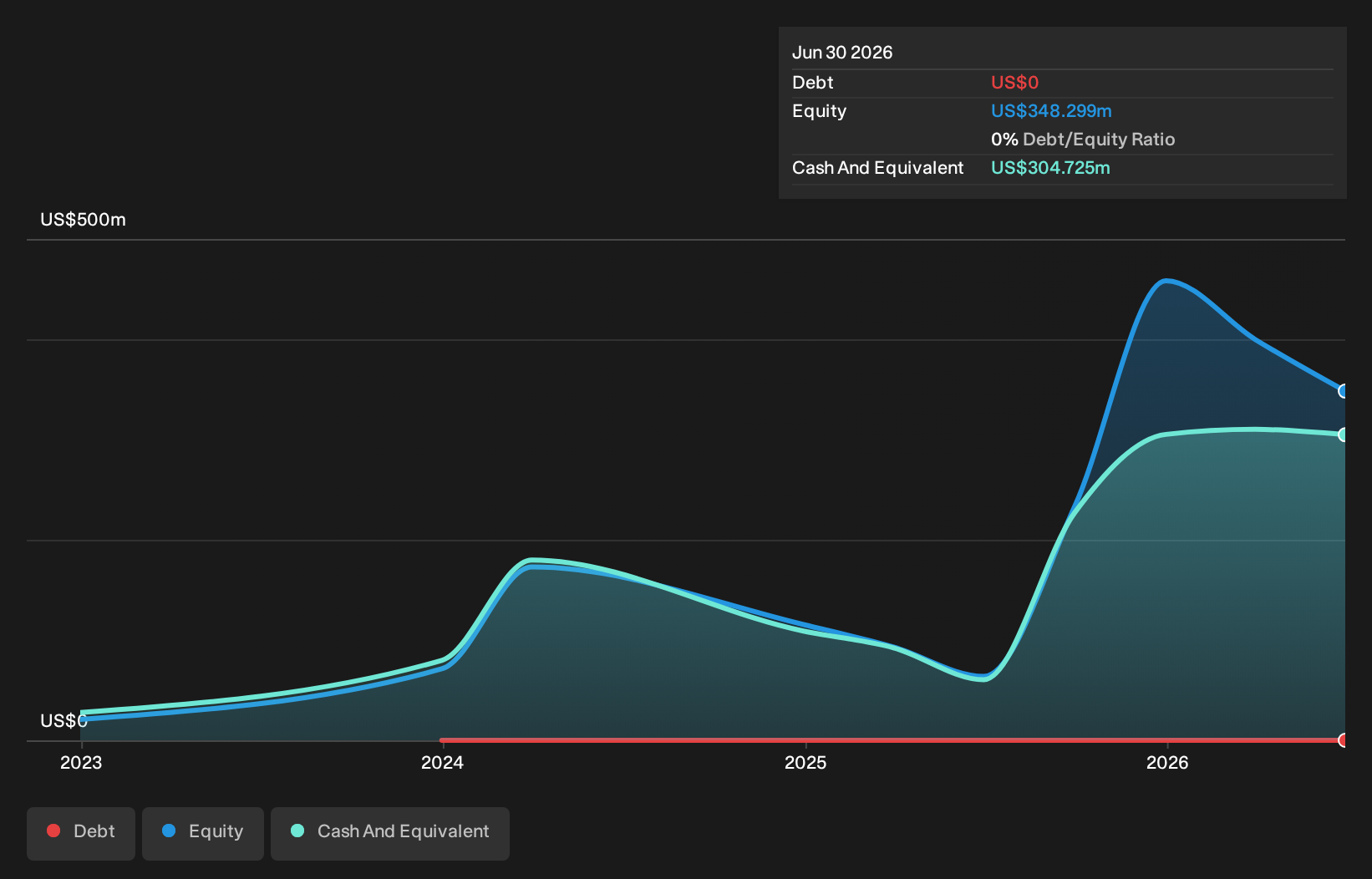Screen dimensions: 1372x879
Task: Toggle the Cash And Equivalent legend button
Action: point(390,833)
